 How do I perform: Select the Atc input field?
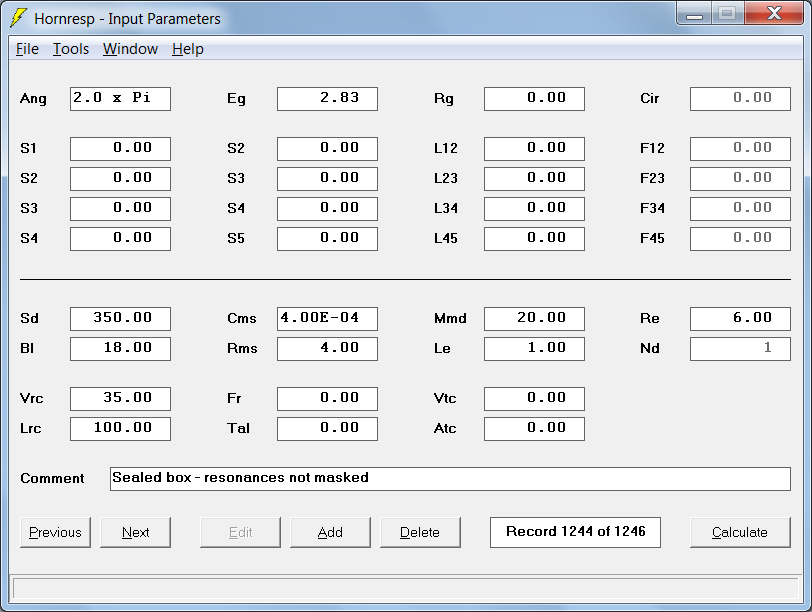click(x=534, y=429)
